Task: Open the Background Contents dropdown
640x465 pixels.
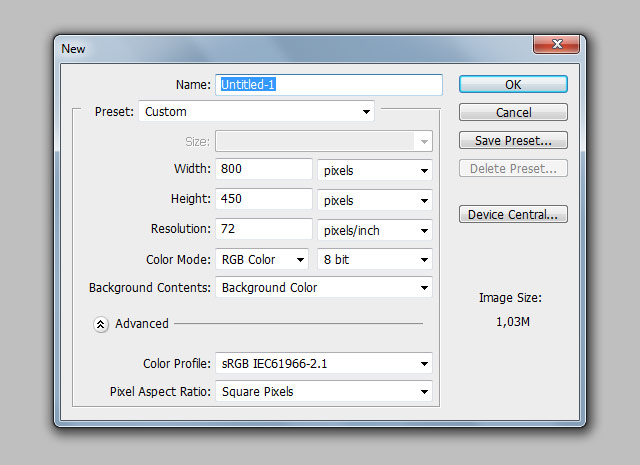Action: [324, 288]
